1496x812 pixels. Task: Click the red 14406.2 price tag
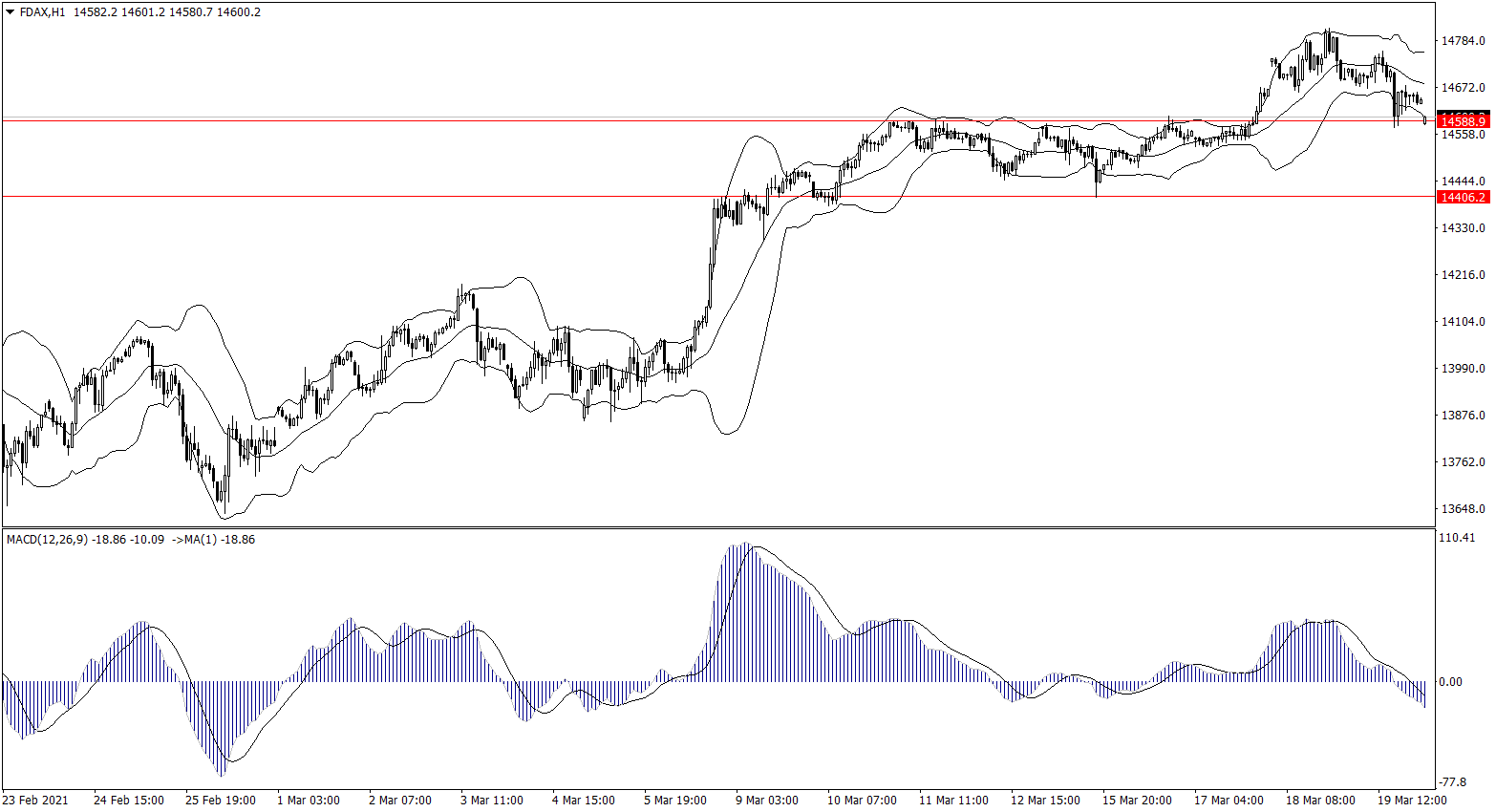click(x=1463, y=197)
